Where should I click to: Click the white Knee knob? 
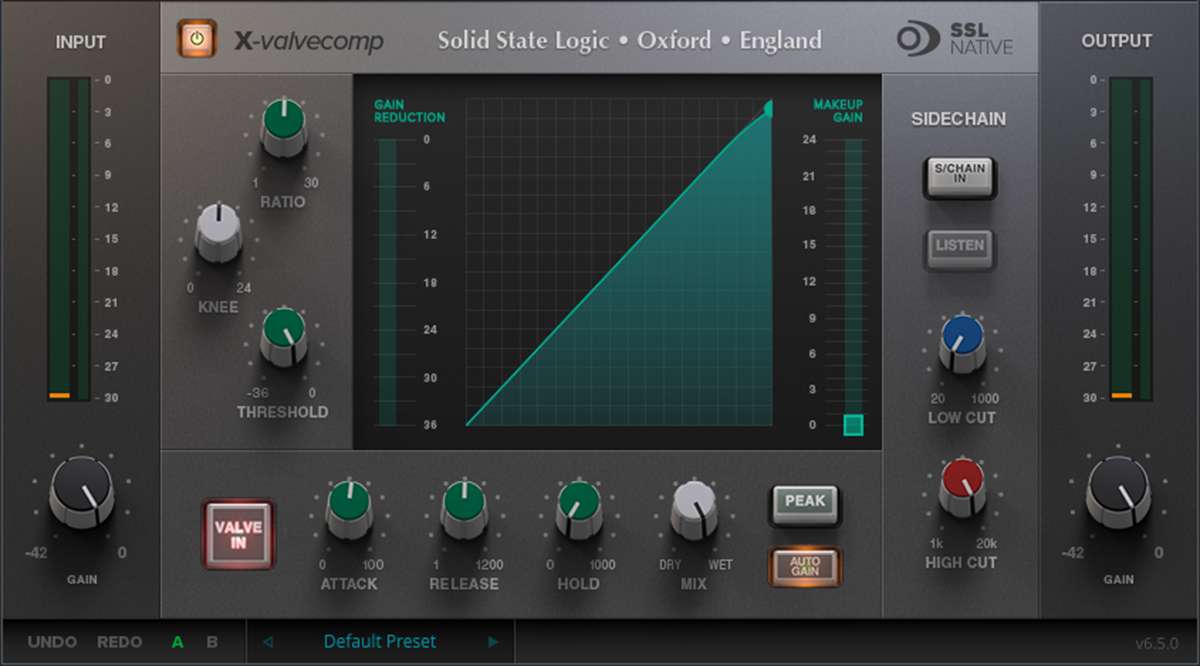(218, 231)
